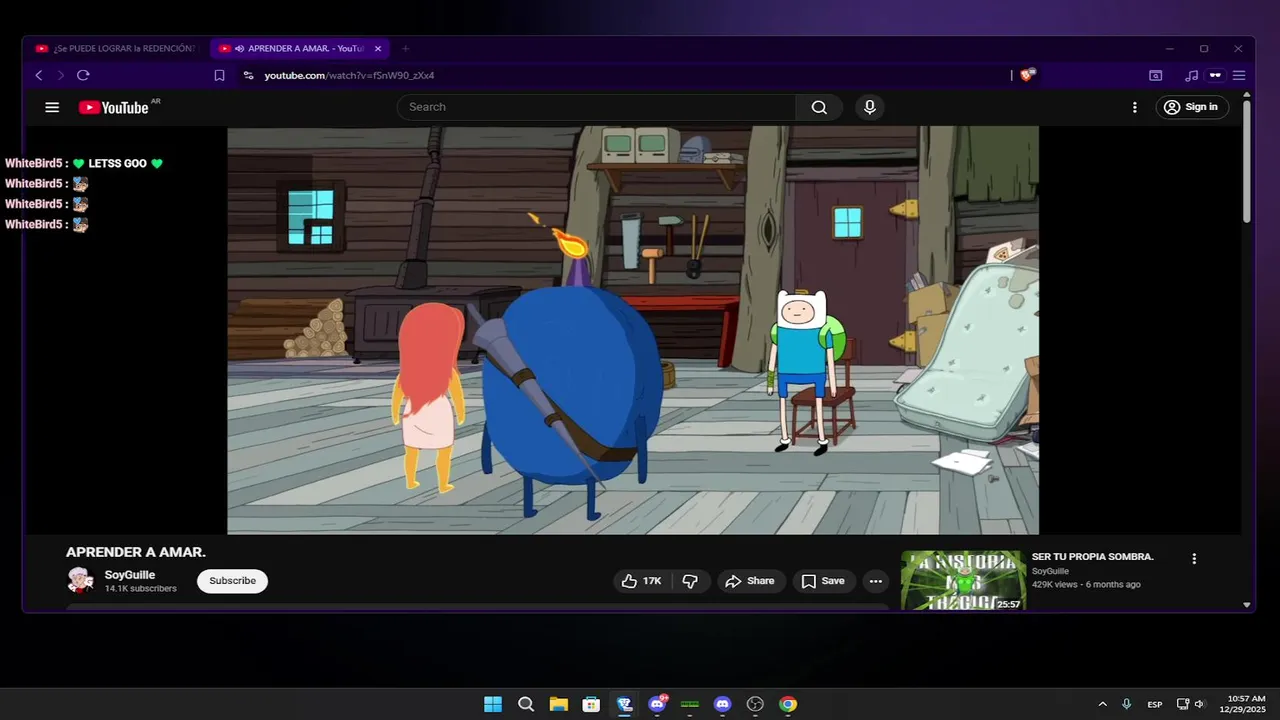This screenshot has width=1280, height=720.
Task: Like the video with 17K likes
Action: [642, 581]
